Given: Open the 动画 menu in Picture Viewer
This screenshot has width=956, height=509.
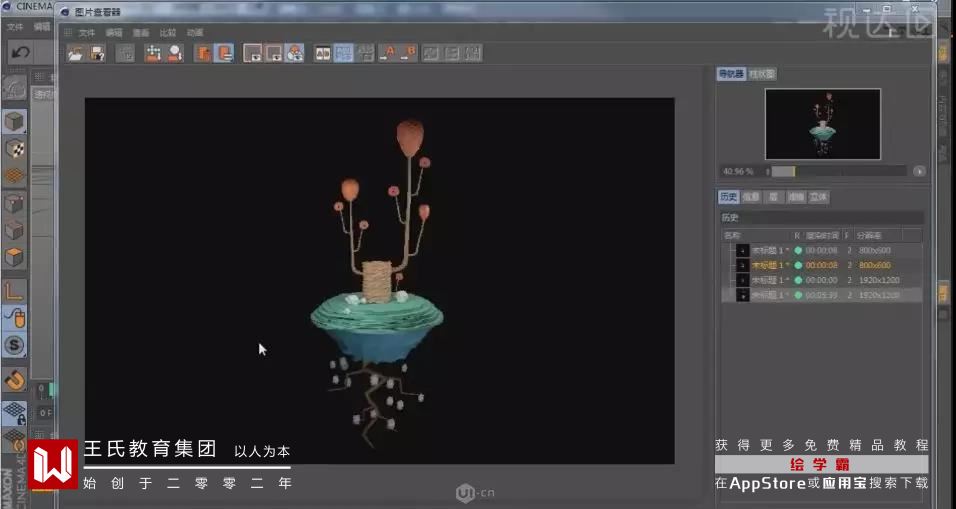Looking at the screenshot, I should [x=195, y=33].
